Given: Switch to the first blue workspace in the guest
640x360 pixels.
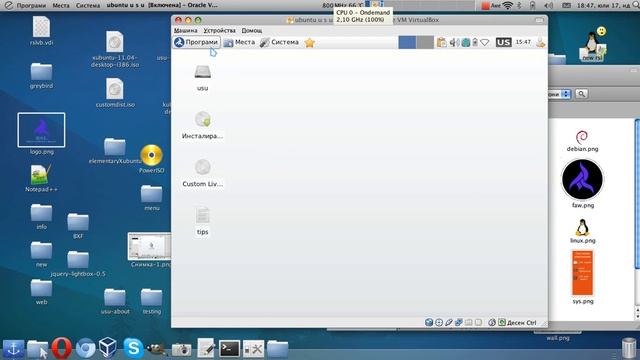Looking at the screenshot, I should point(407,42).
